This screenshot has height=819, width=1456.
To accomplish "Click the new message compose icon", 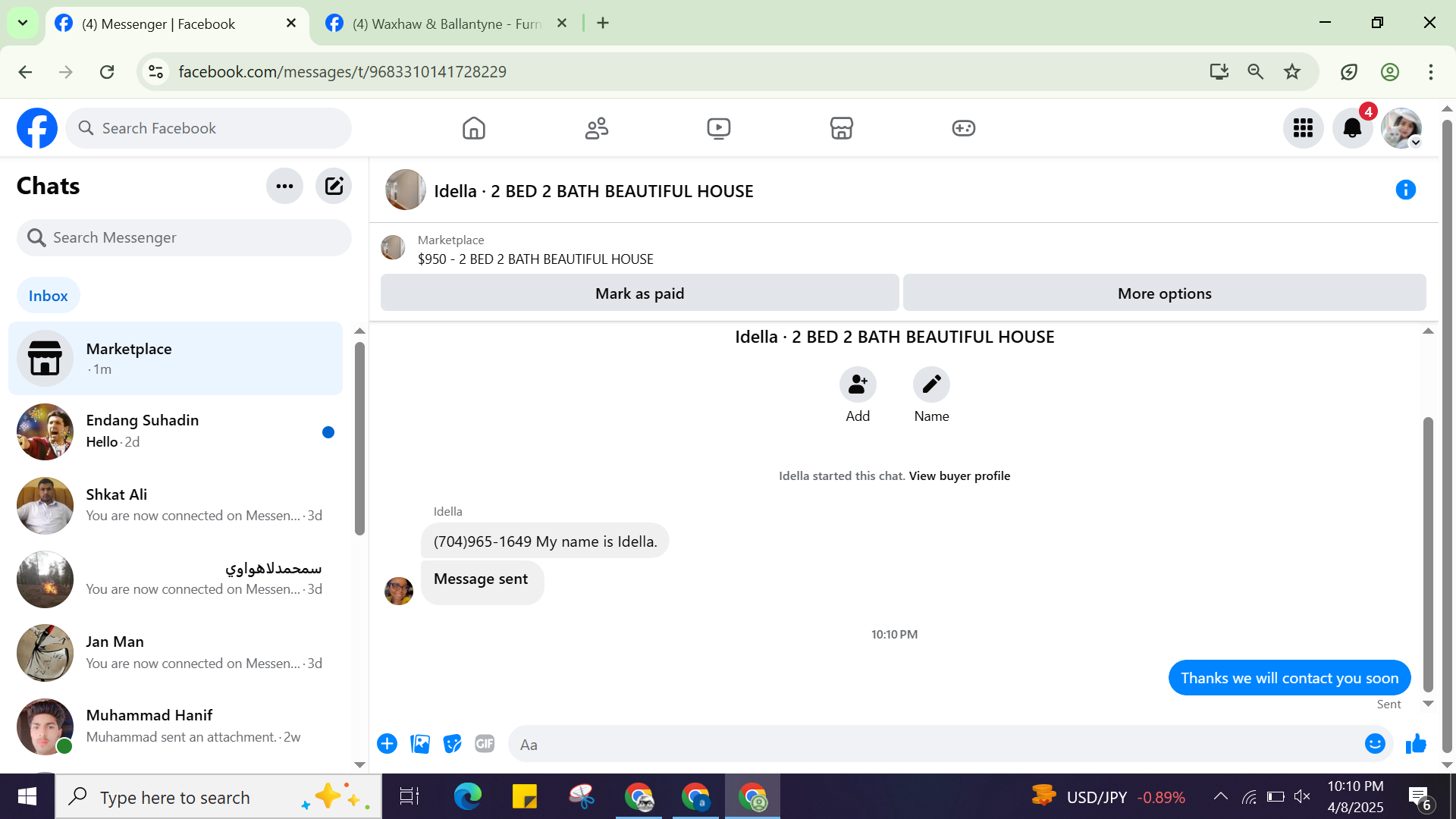I will pyautogui.click(x=334, y=186).
